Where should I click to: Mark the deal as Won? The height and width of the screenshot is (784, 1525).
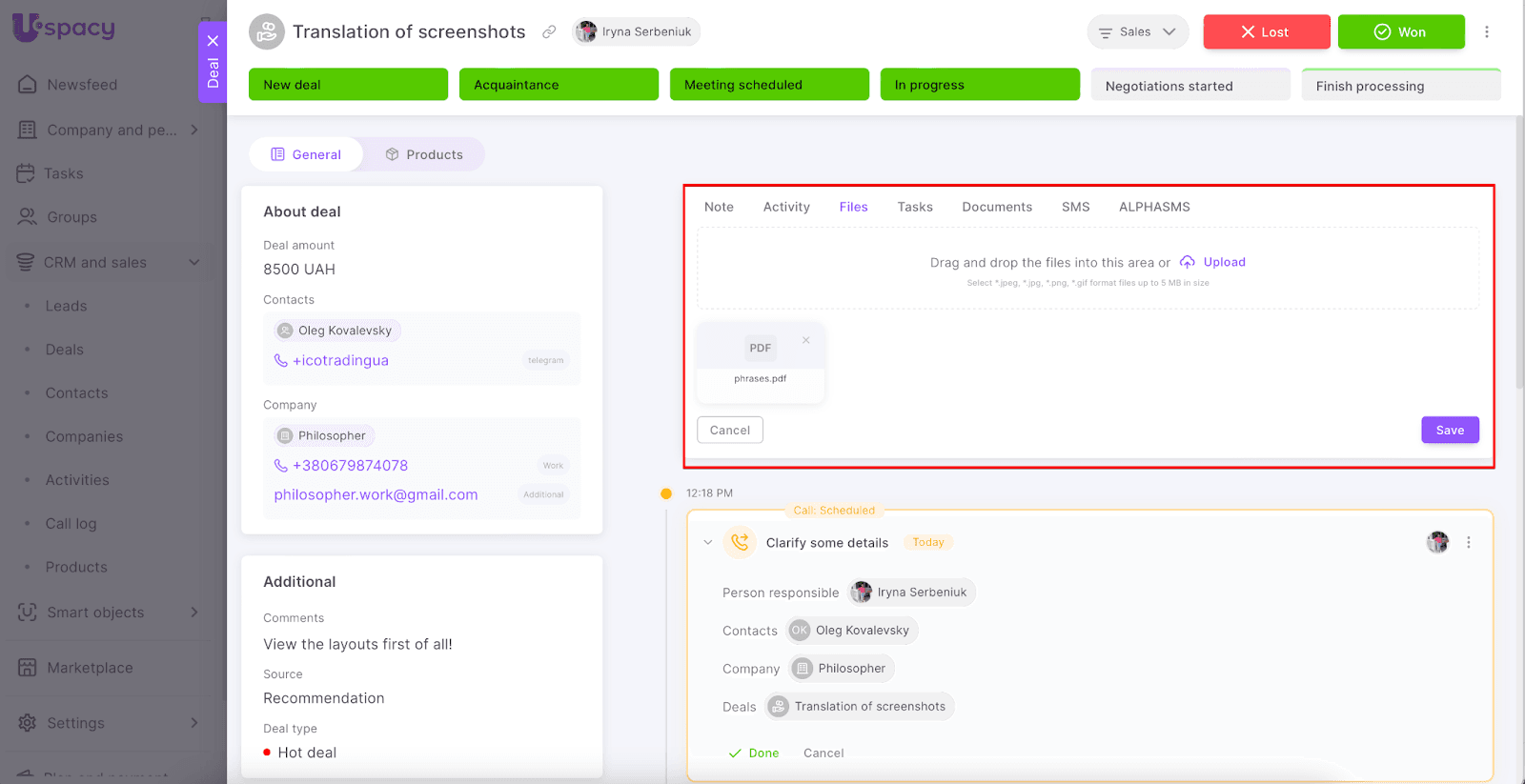point(1400,32)
